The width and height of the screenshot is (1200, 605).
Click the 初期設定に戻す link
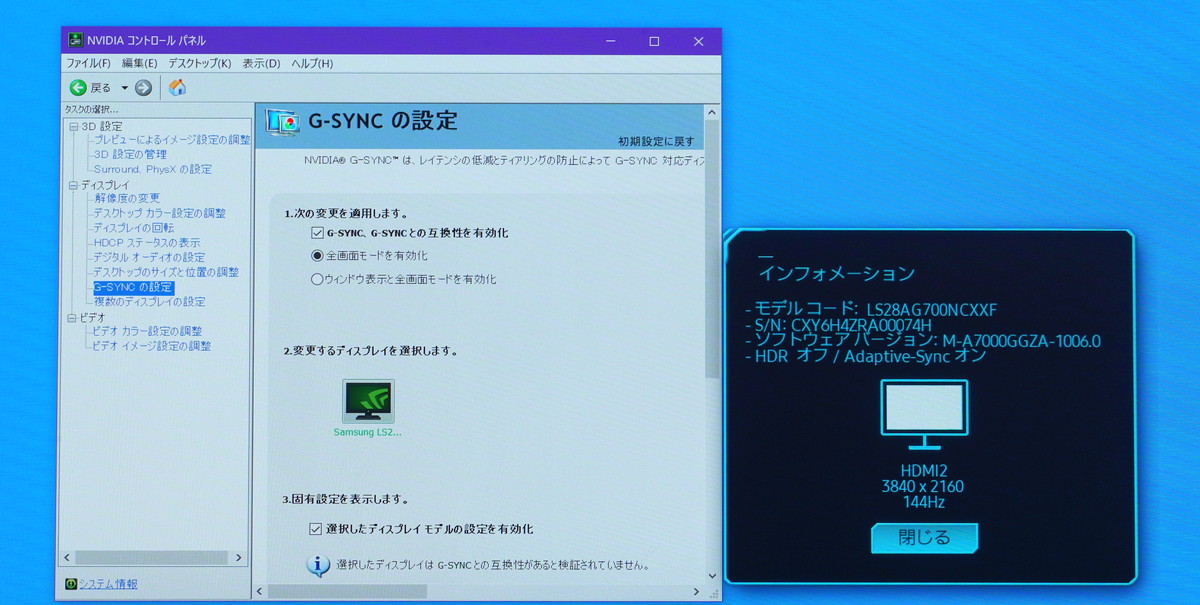click(656, 142)
